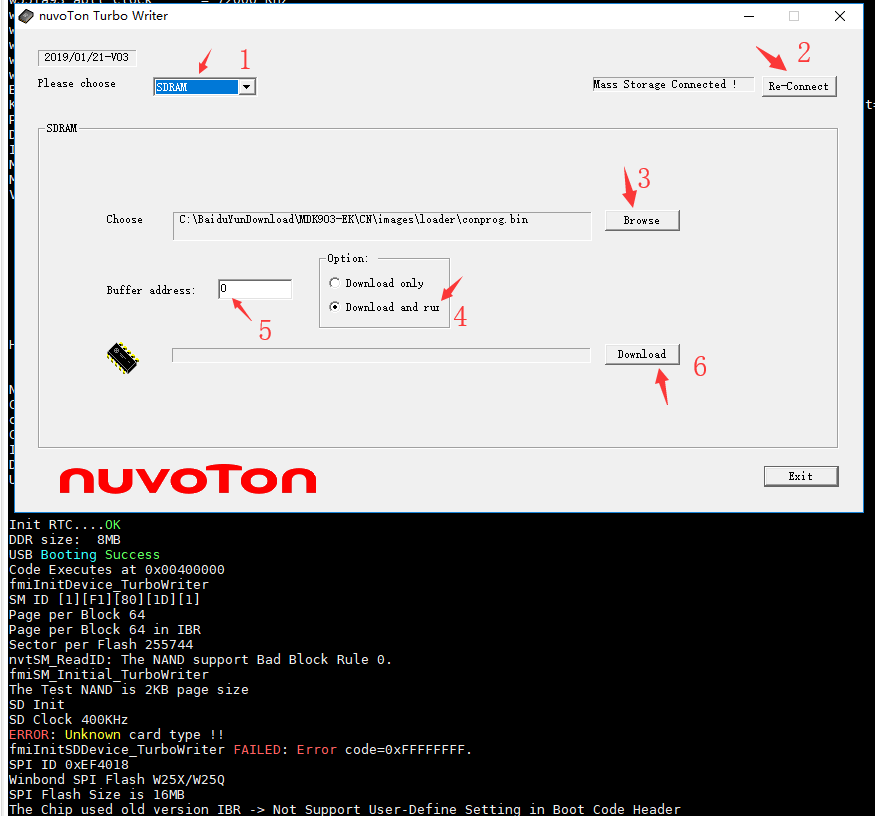This screenshot has width=875, height=816.
Task: Click the download progress bar
Action: 381,355
